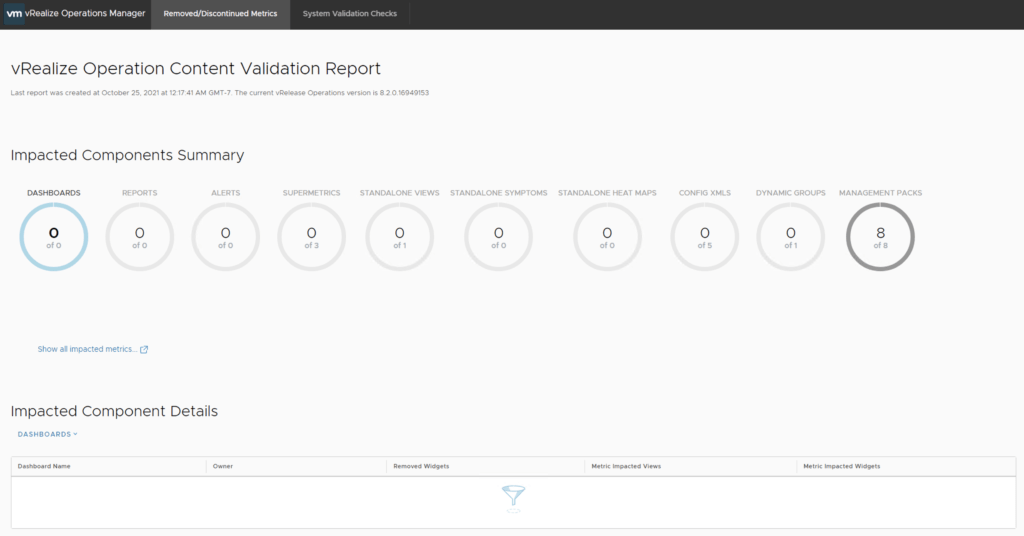This screenshot has width=1024, height=536.
Task: Select the Standalone Heat Maps circle
Action: pos(607,237)
